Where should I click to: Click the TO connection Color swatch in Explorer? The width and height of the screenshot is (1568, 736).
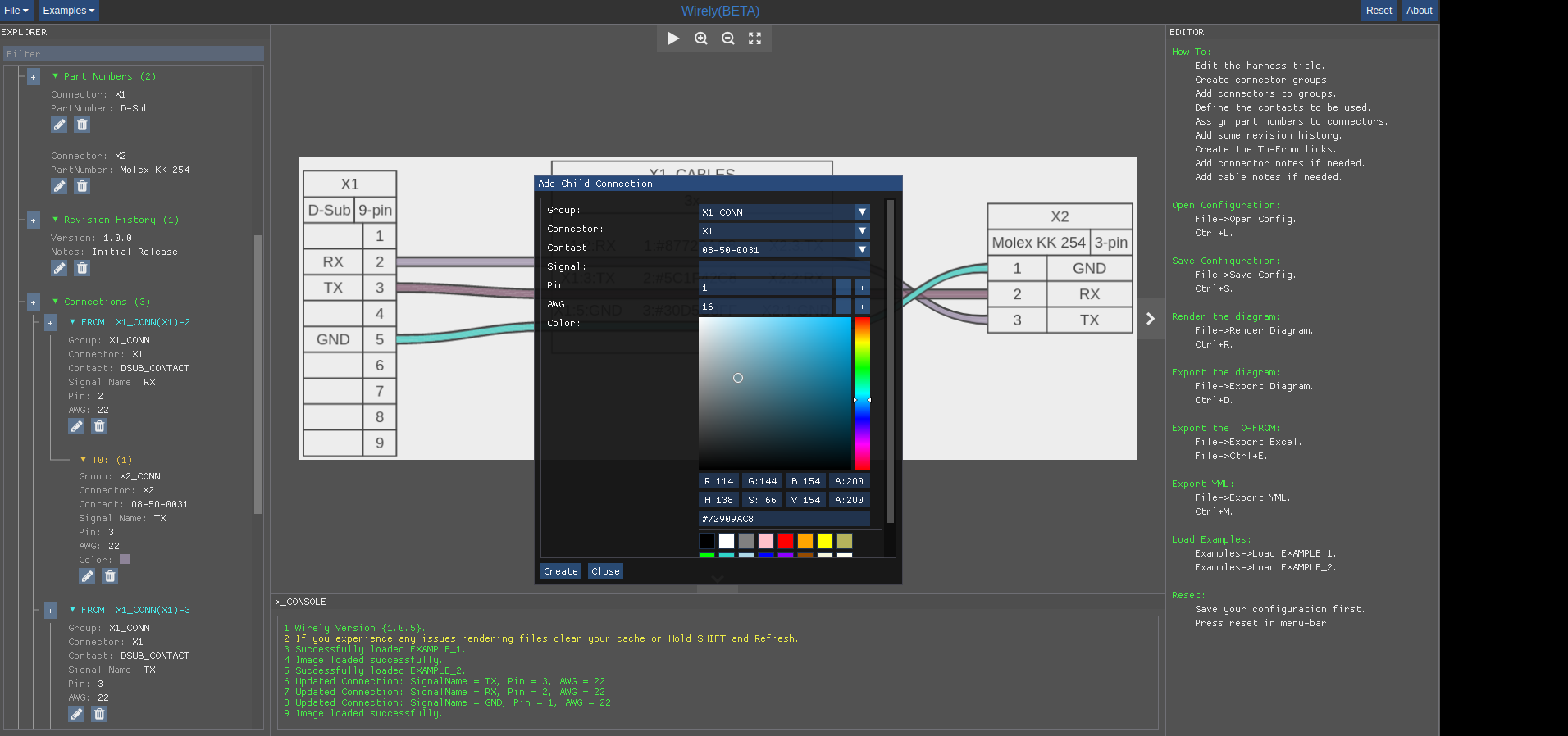[x=125, y=559]
